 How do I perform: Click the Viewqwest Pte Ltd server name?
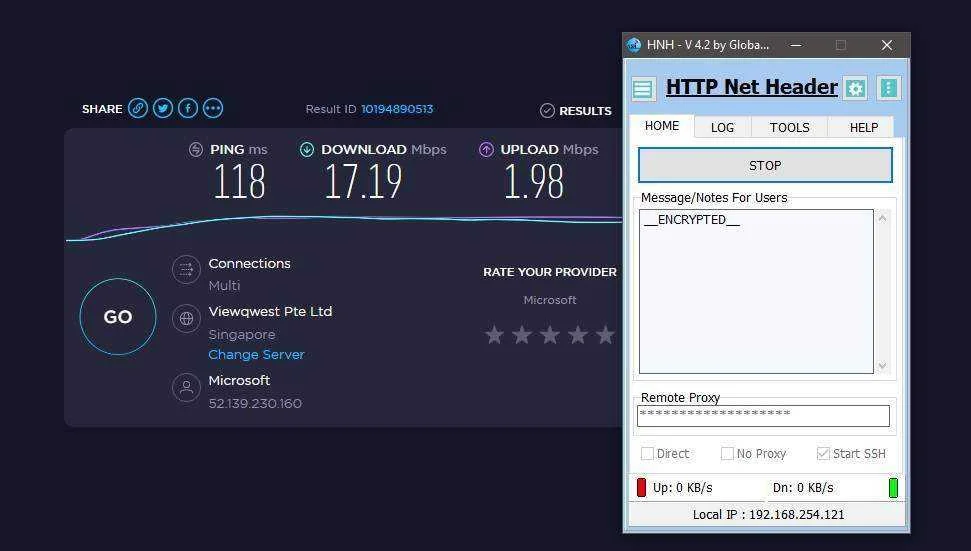click(x=270, y=311)
